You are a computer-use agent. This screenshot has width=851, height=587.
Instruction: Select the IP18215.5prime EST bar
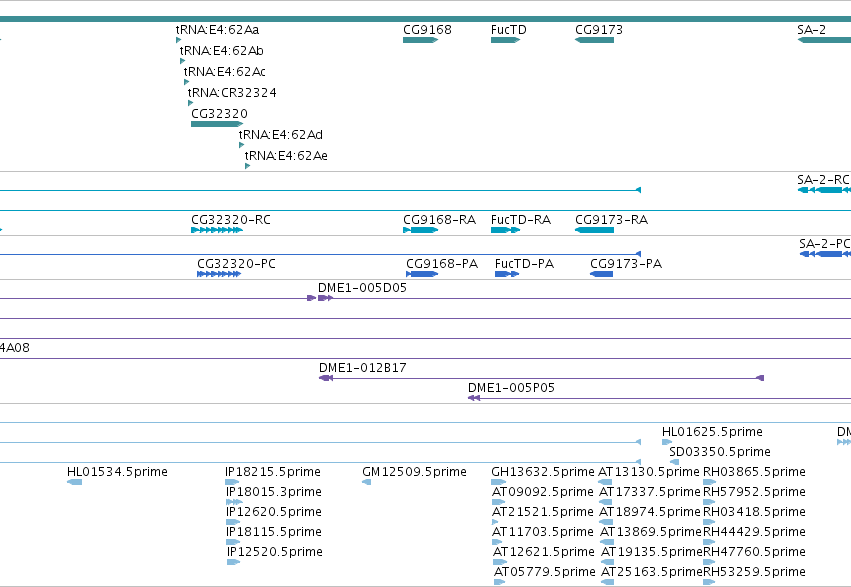pyautogui.click(x=232, y=482)
